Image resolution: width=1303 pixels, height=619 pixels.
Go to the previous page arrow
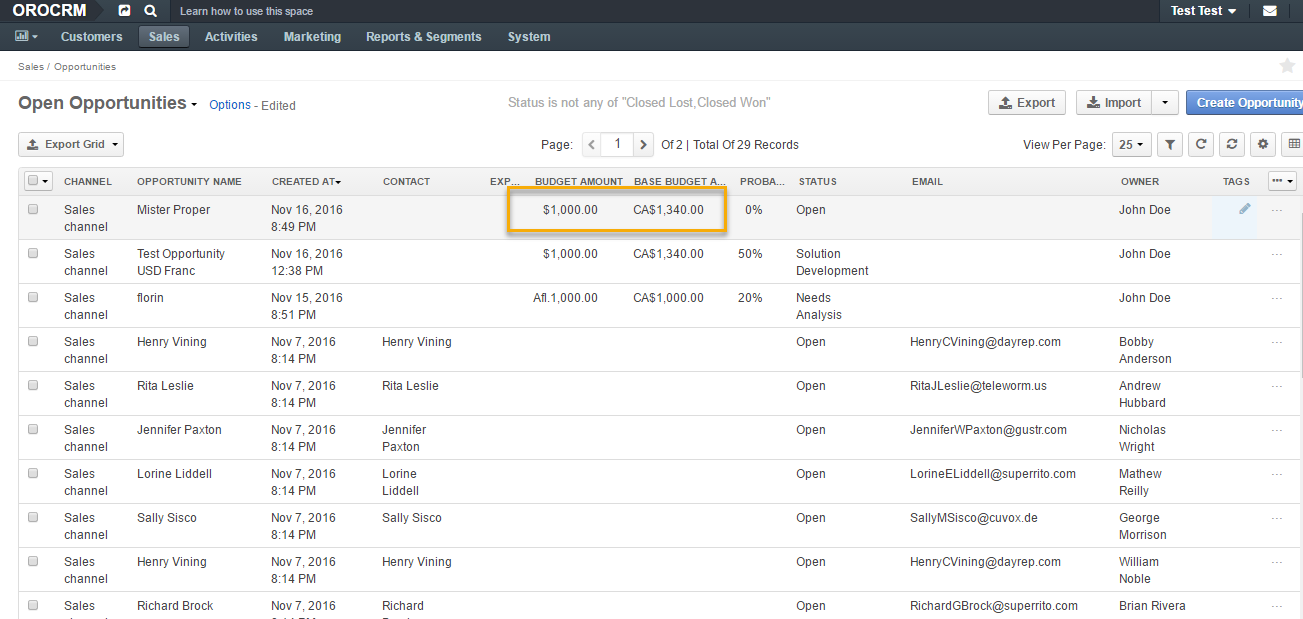592,145
